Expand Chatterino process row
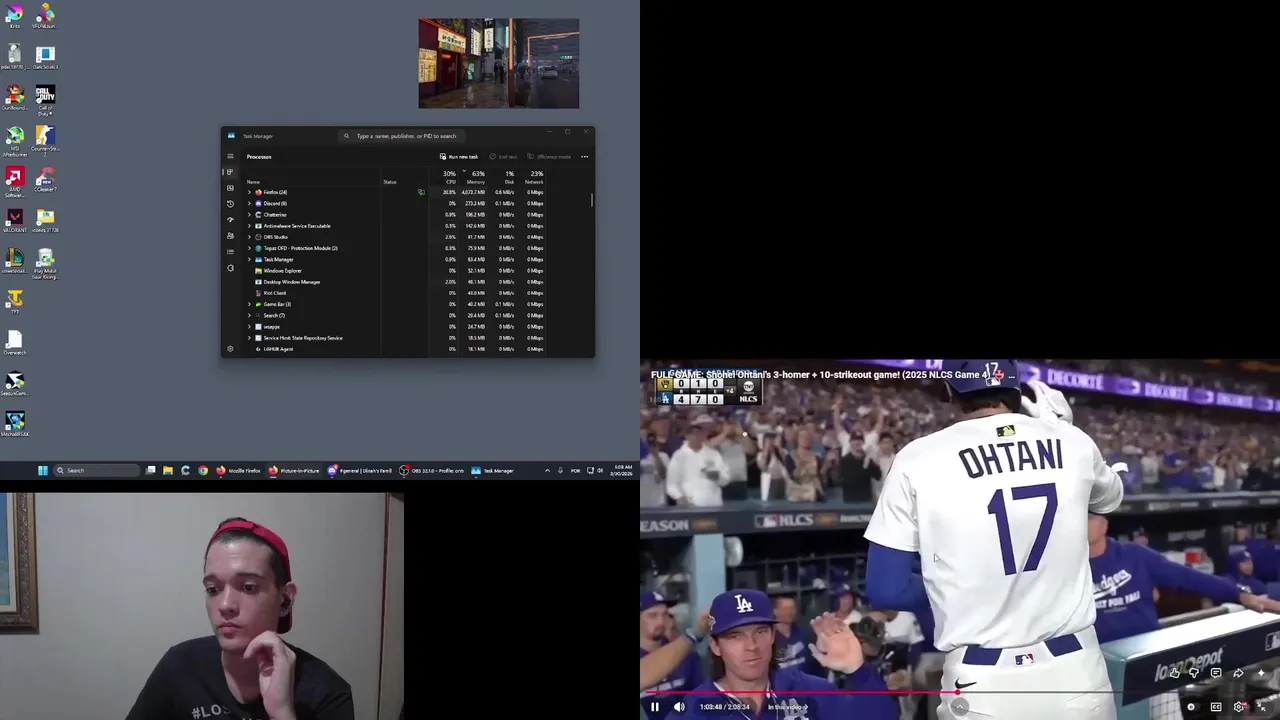The width and height of the screenshot is (1280, 720). coord(249,215)
